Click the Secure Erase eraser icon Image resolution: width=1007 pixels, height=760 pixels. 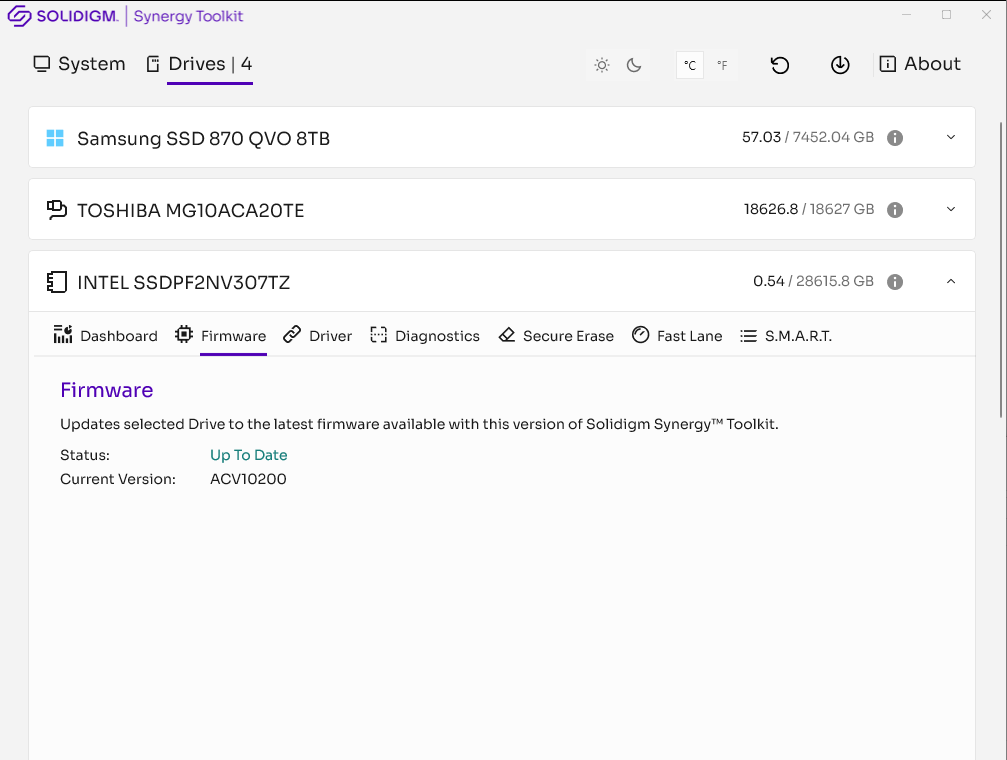(507, 335)
